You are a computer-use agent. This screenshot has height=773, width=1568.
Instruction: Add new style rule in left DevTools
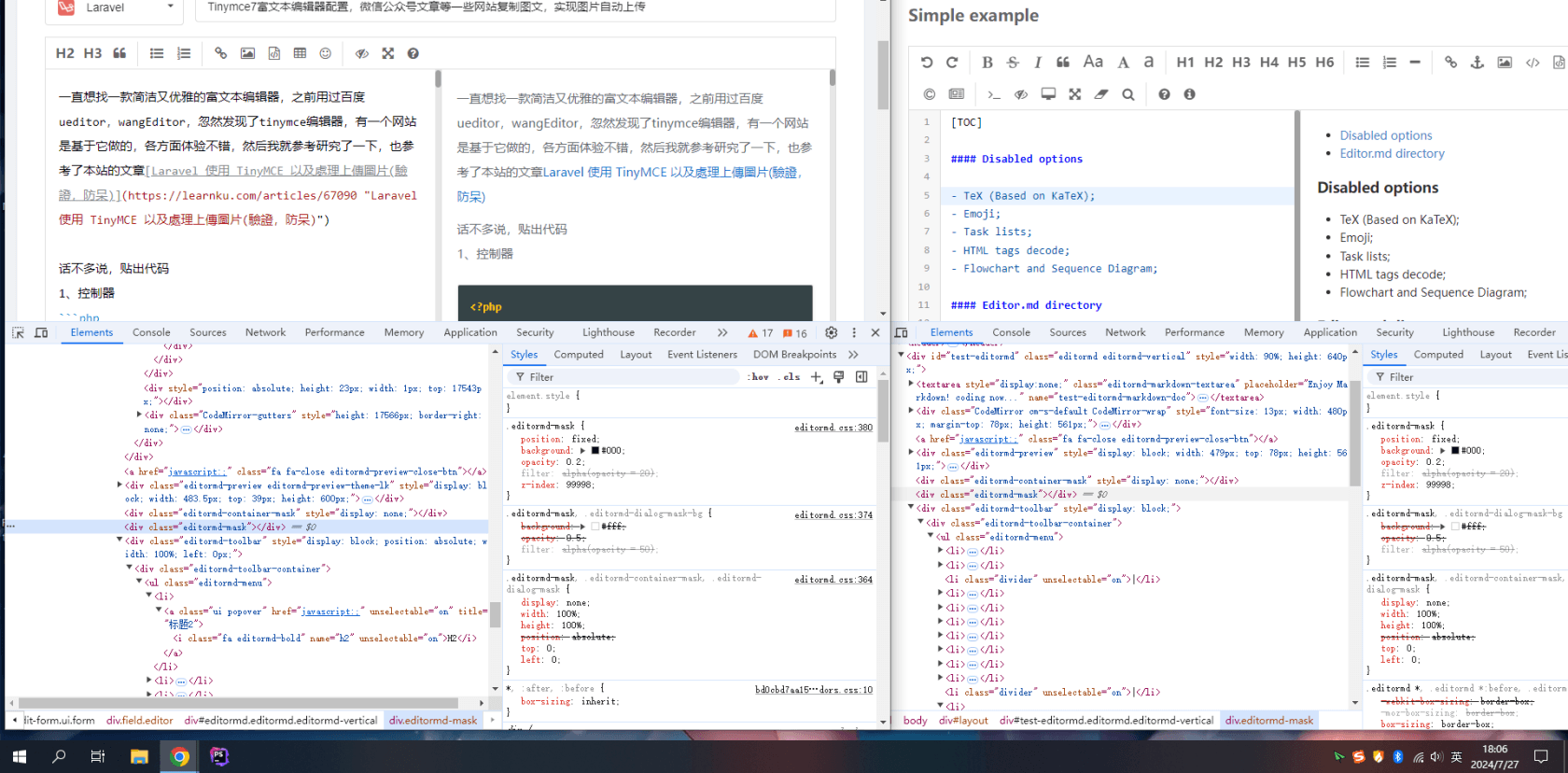pos(816,377)
